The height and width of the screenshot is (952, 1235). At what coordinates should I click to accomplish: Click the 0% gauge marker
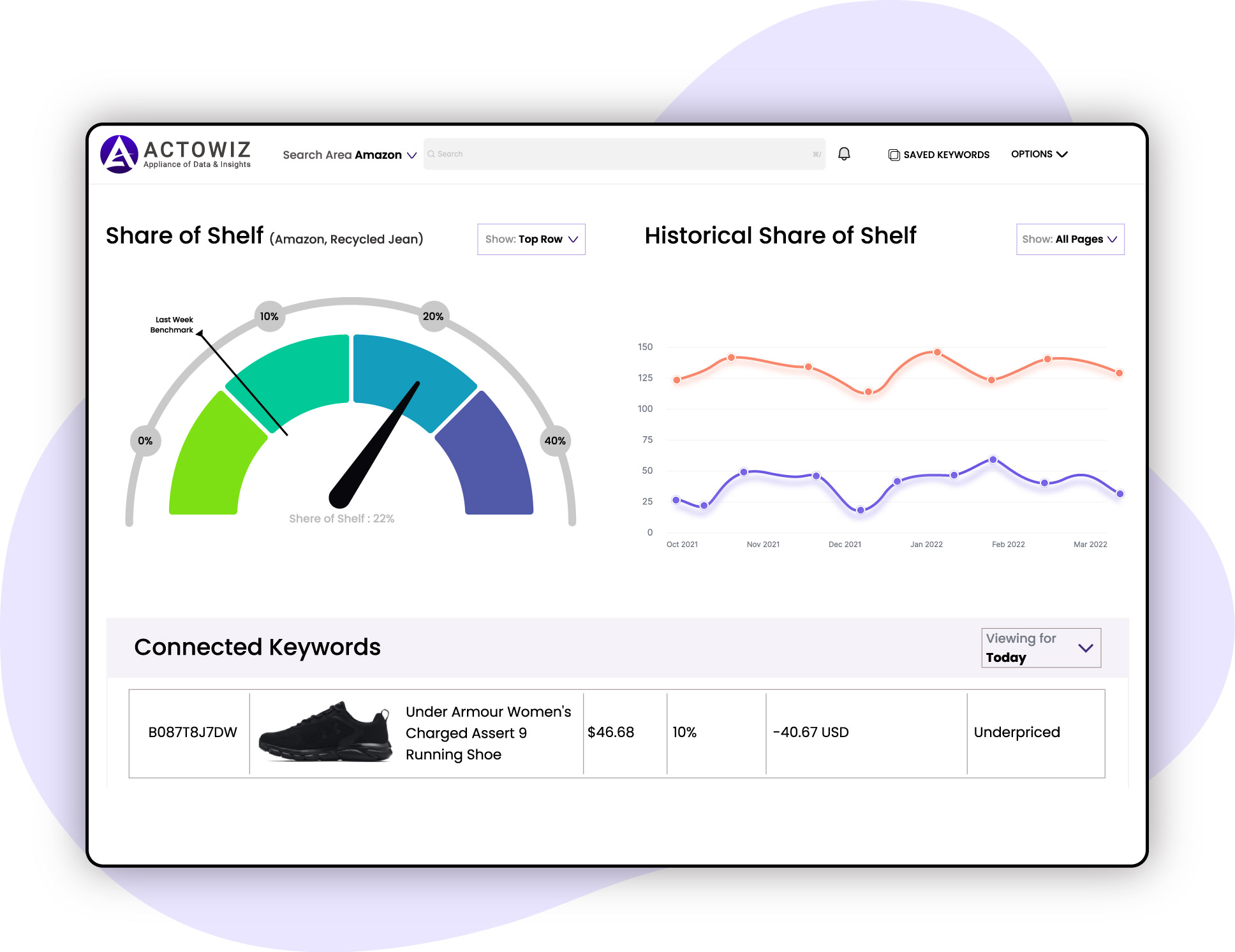[145, 441]
